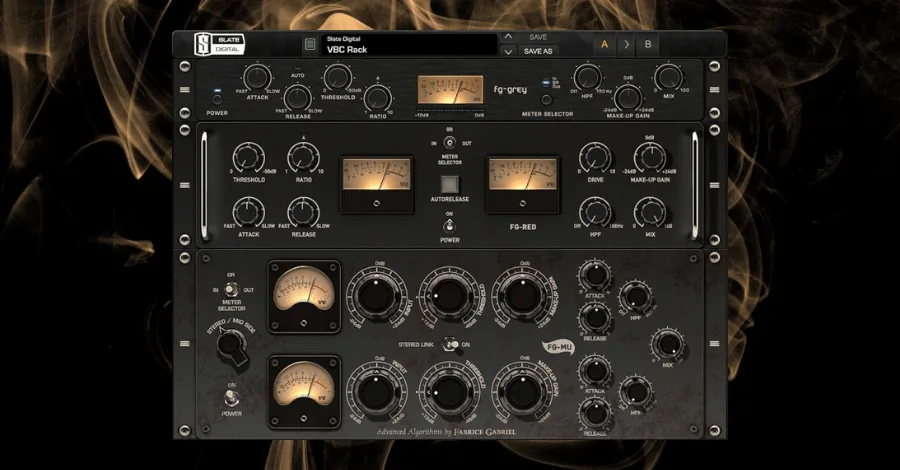Viewport: 900px width, 470px height.
Task: Click the FG-Red release knob
Action: [x=304, y=212]
